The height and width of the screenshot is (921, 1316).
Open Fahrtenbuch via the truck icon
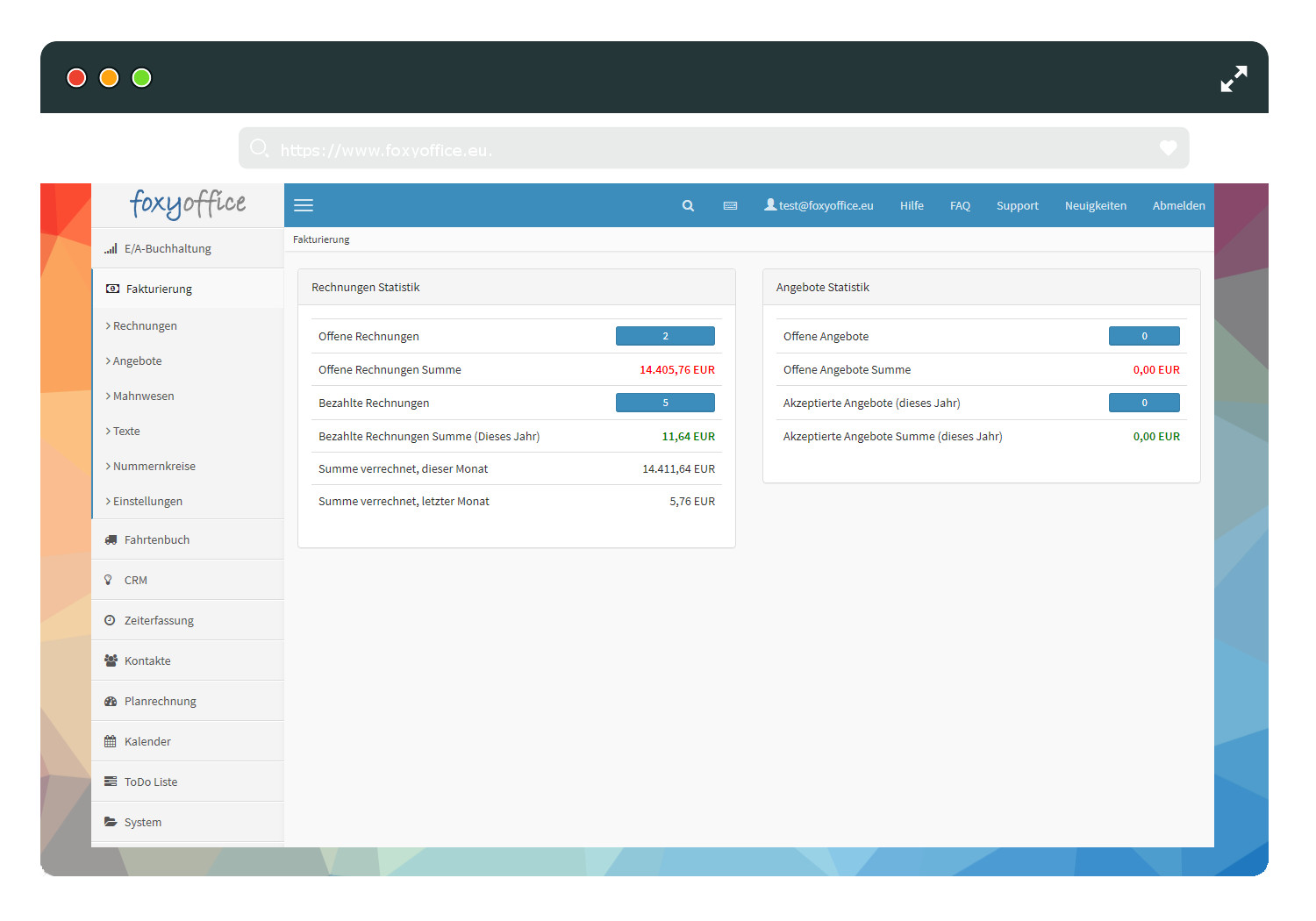[x=111, y=540]
